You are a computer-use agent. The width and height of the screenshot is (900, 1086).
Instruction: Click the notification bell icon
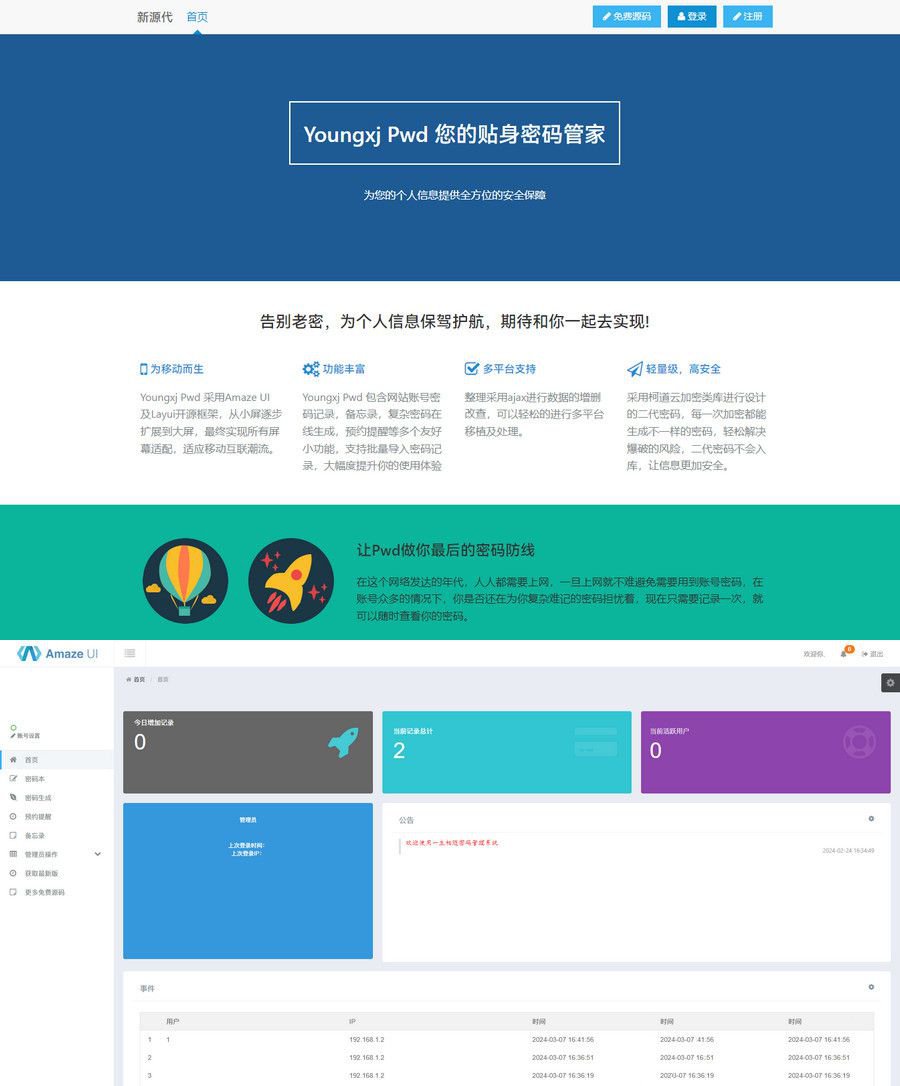844,654
